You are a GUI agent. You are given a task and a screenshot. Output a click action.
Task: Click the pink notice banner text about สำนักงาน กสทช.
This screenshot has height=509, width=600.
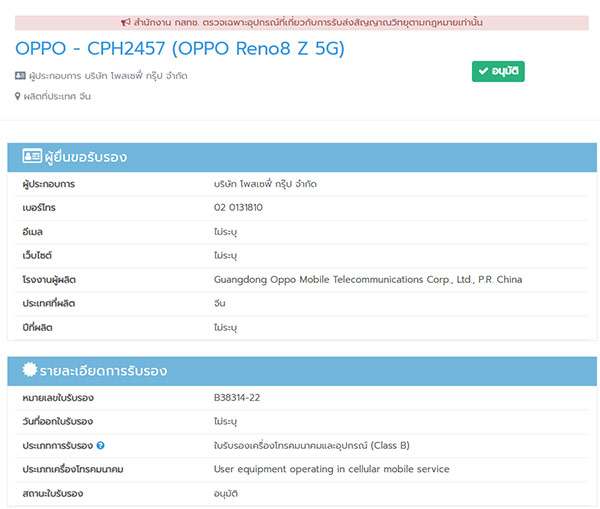coord(308,23)
